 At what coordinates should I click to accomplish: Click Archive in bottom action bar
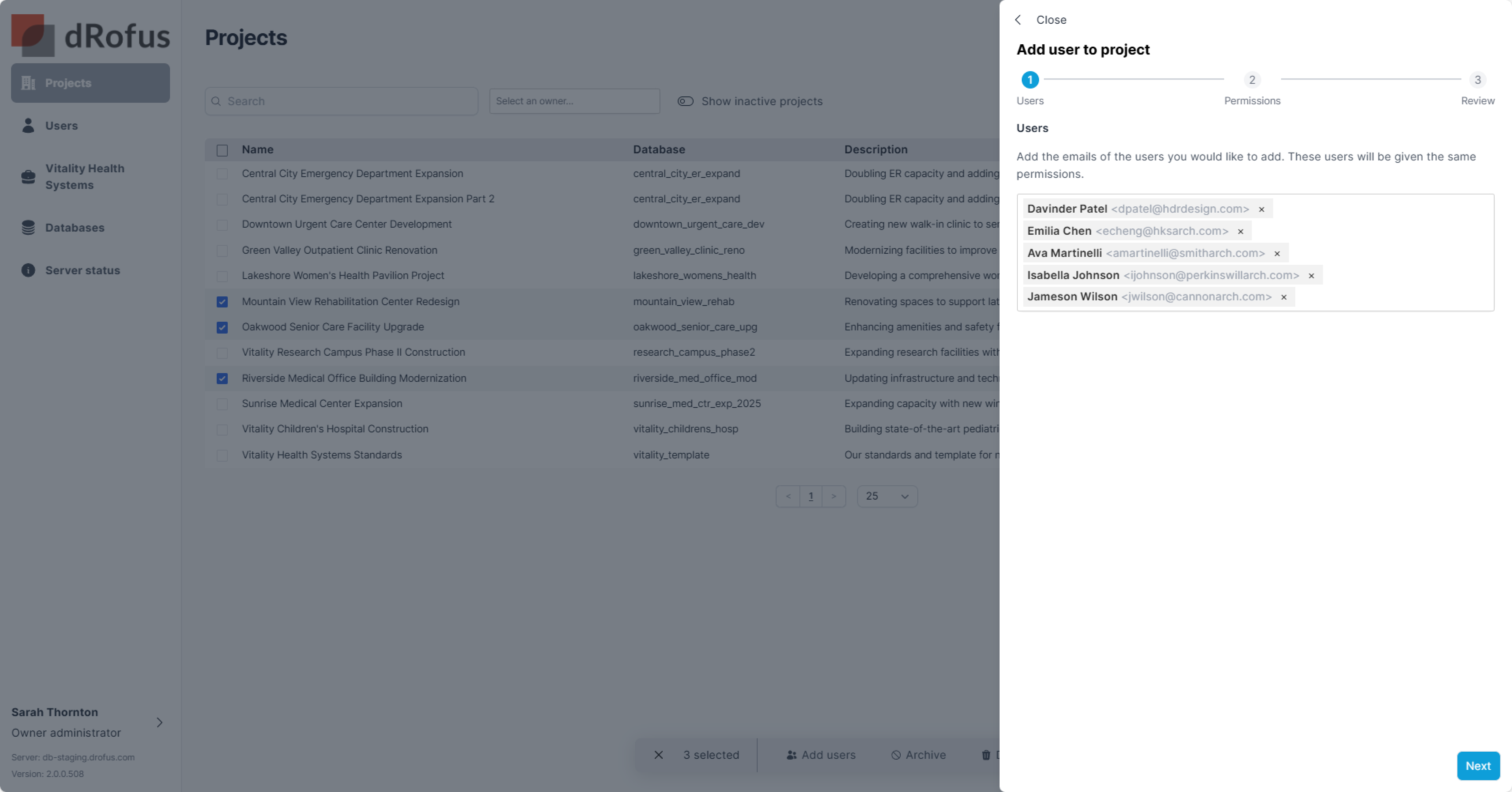[x=918, y=755]
